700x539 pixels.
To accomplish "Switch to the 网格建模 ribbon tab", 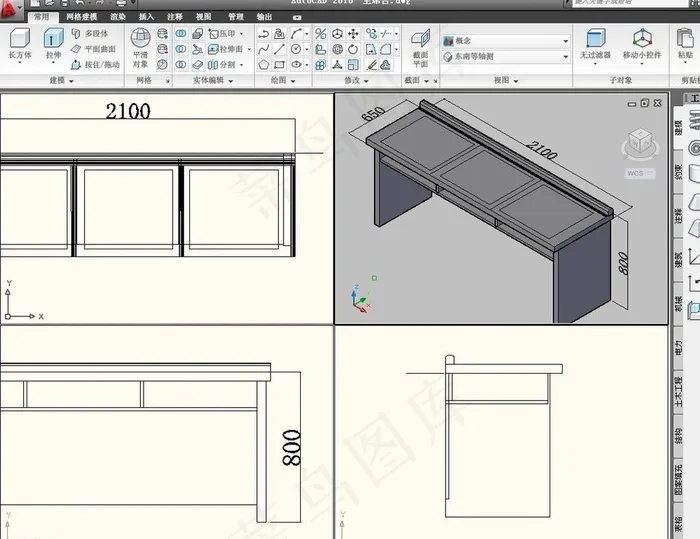I will pyautogui.click(x=82, y=17).
